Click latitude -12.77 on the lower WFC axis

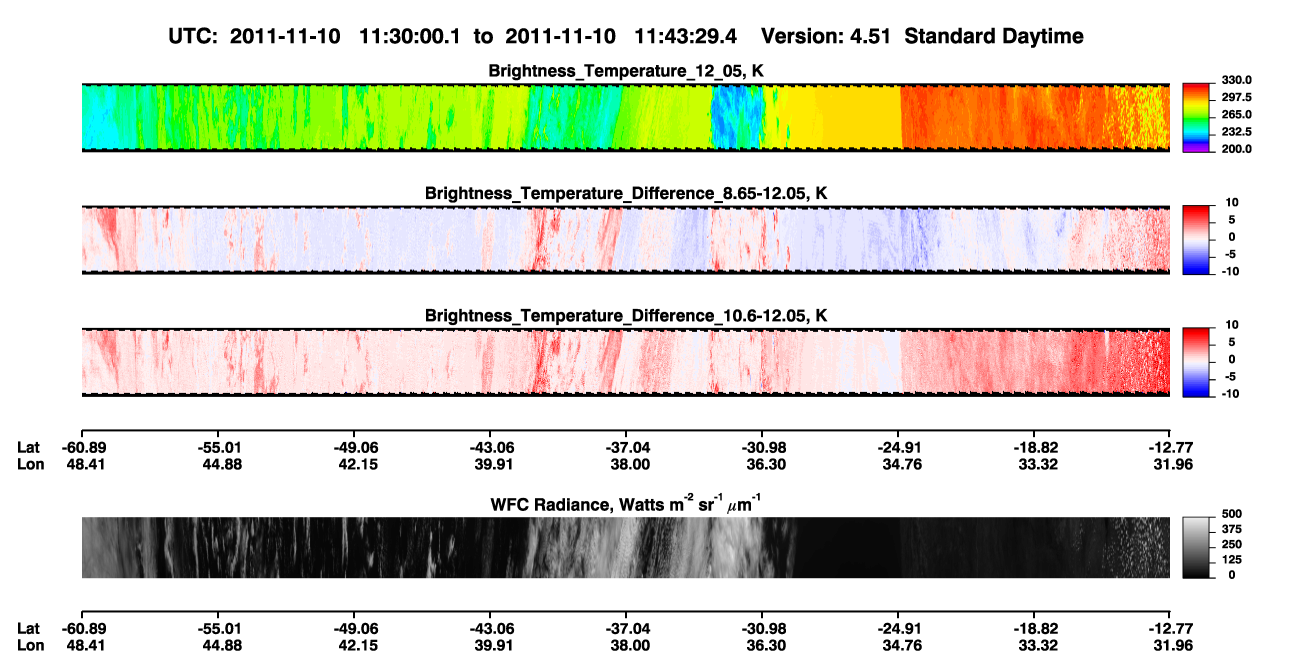pyautogui.click(x=1170, y=628)
